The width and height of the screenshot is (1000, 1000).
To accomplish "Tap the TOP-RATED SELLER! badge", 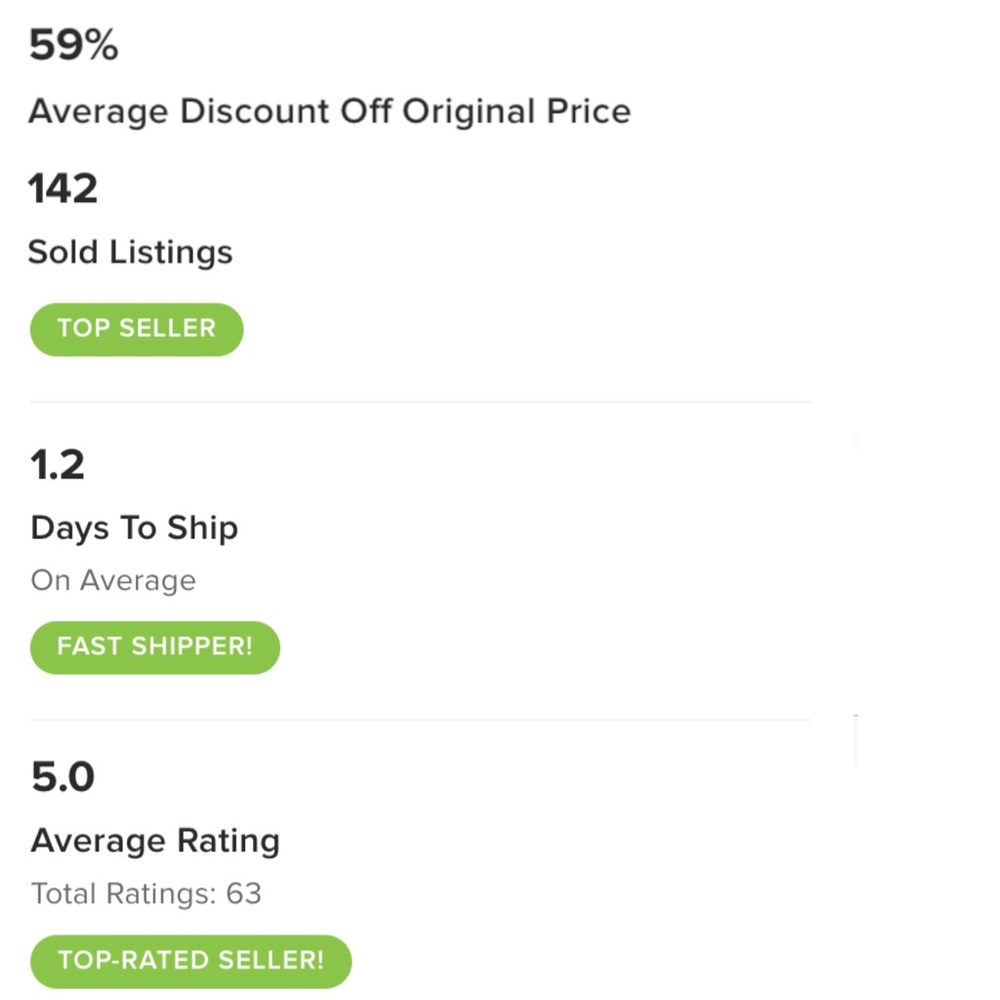I will 191,961.
